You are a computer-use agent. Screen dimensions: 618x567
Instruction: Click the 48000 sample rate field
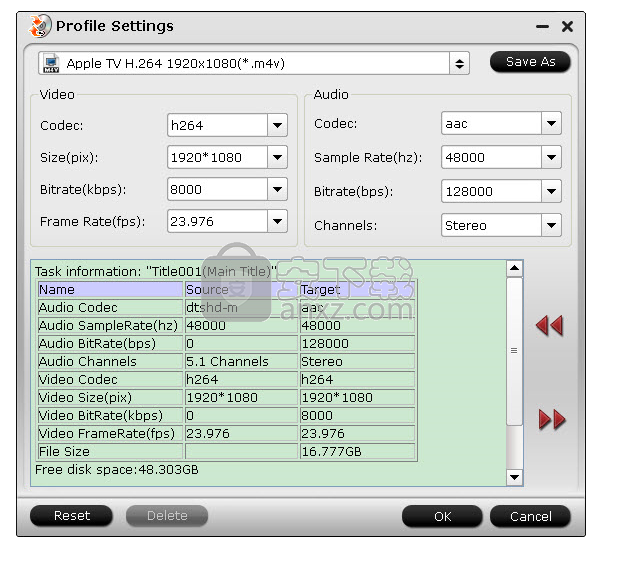click(491, 158)
